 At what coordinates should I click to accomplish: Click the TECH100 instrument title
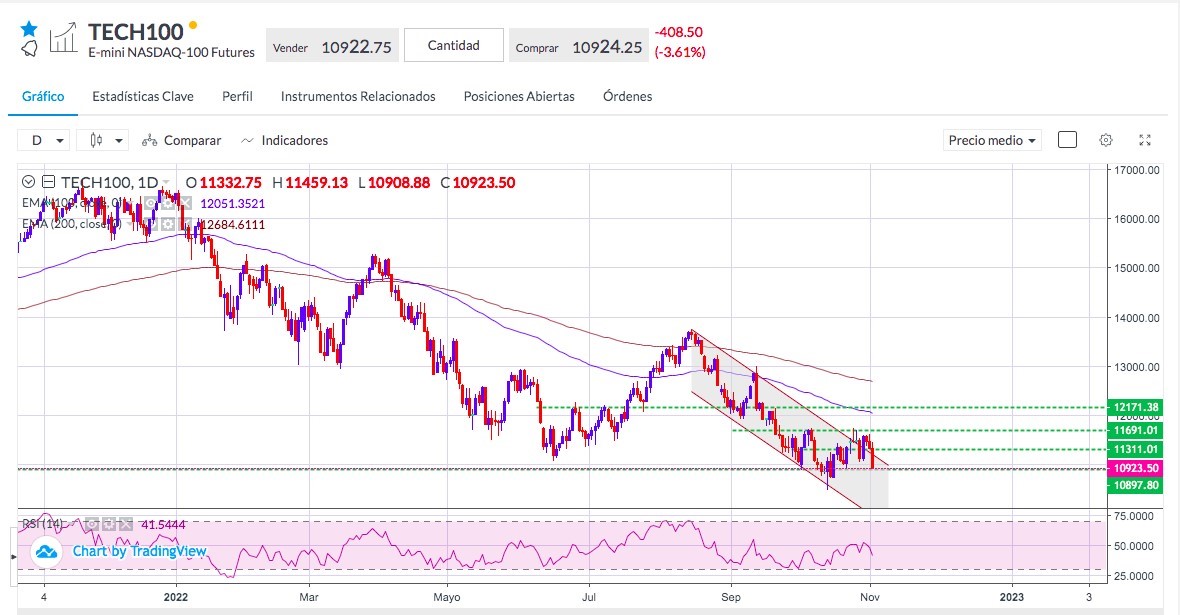click(135, 32)
